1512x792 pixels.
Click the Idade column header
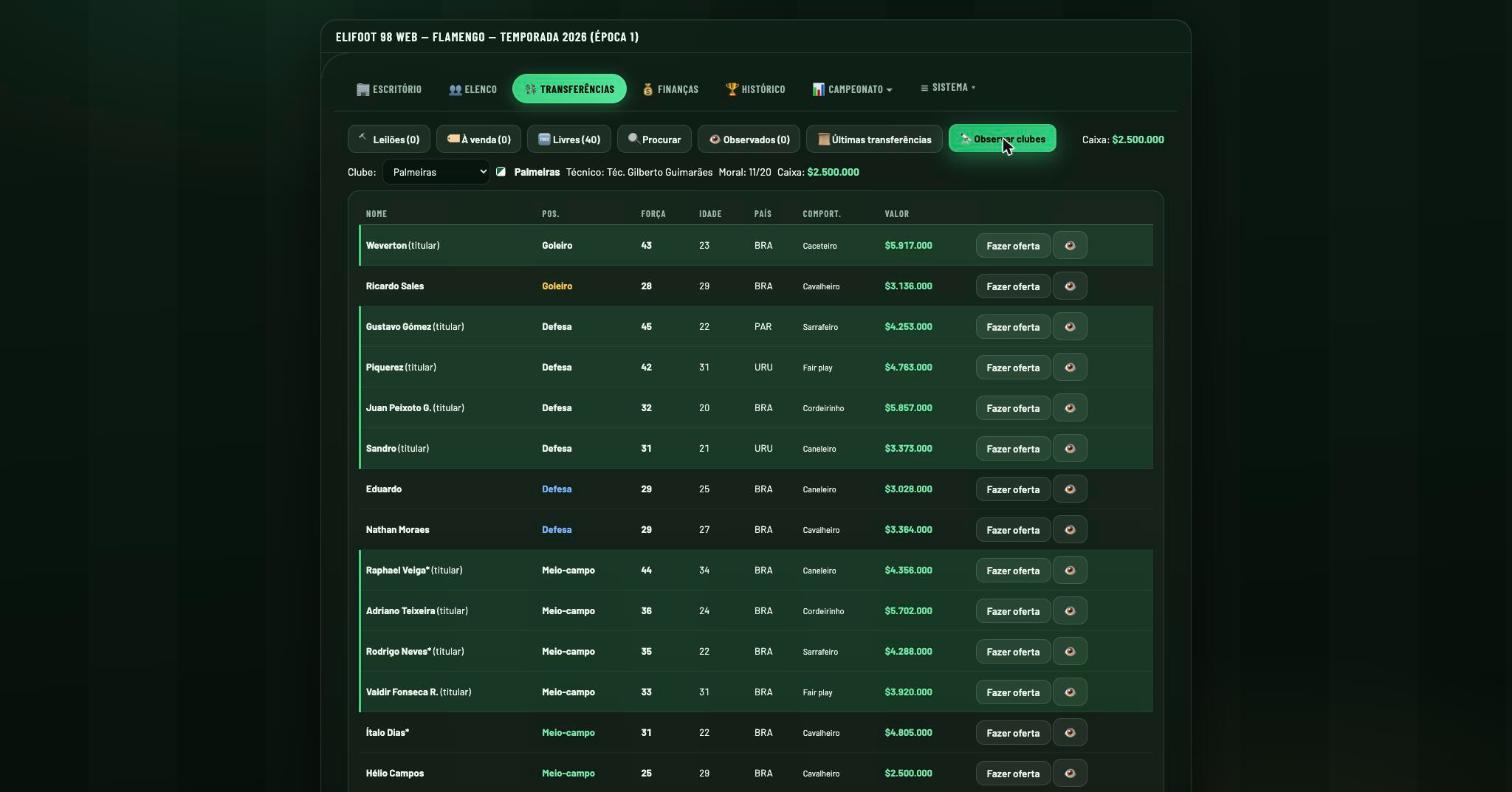click(710, 214)
